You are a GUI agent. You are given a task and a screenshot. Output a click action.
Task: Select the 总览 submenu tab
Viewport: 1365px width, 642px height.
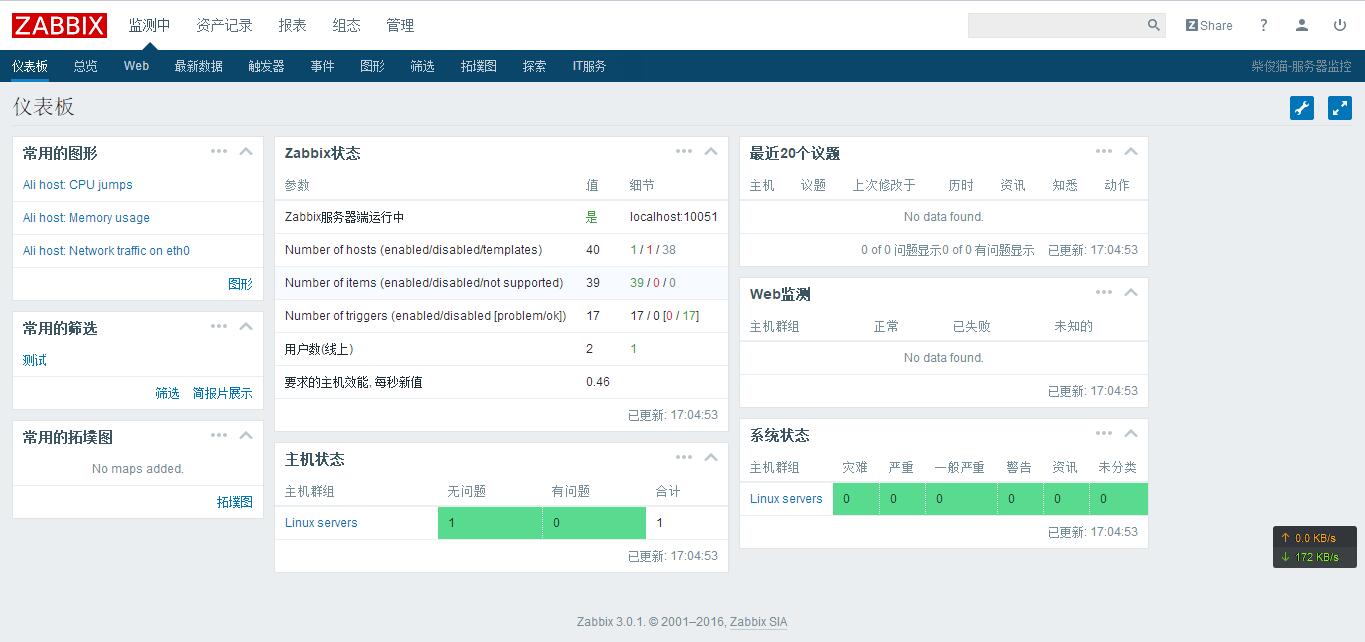(x=85, y=66)
